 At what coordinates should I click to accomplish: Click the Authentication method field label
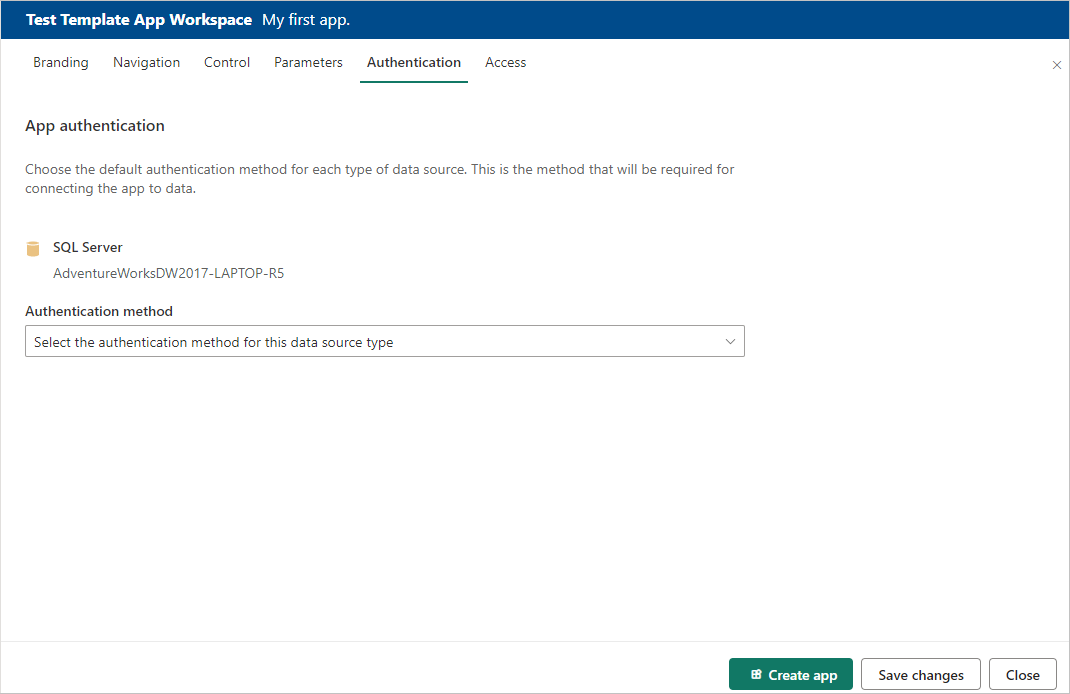(99, 311)
